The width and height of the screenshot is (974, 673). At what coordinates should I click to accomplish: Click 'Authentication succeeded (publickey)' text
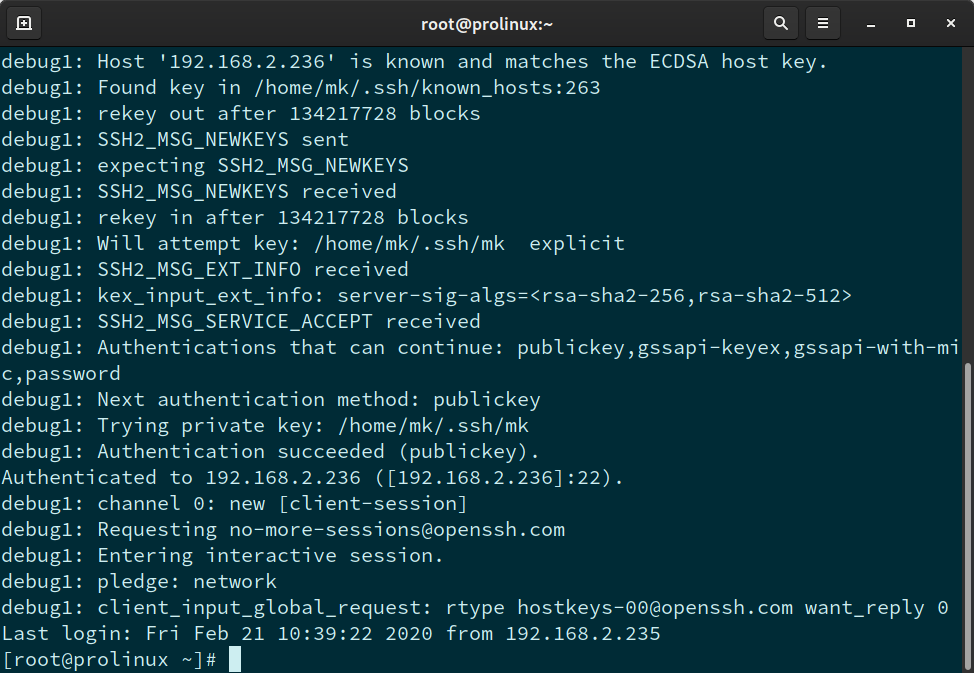click(x=318, y=452)
